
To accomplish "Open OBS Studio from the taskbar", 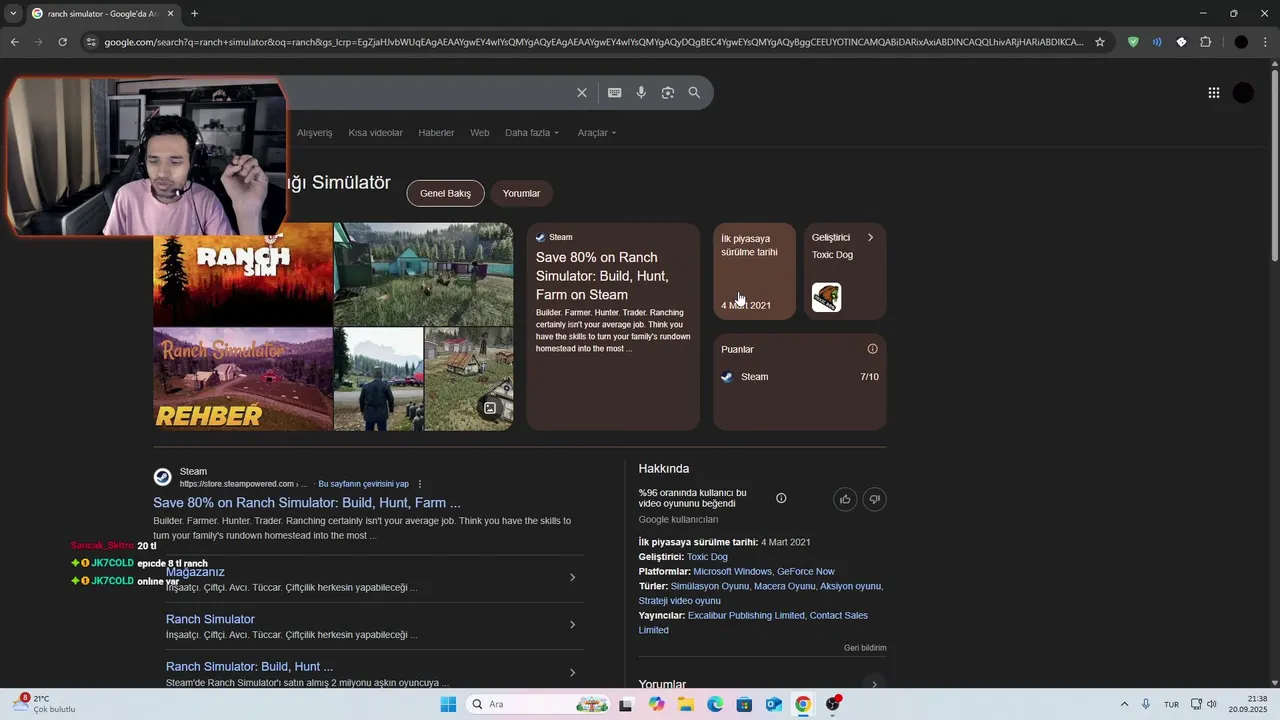I will pos(832,704).
